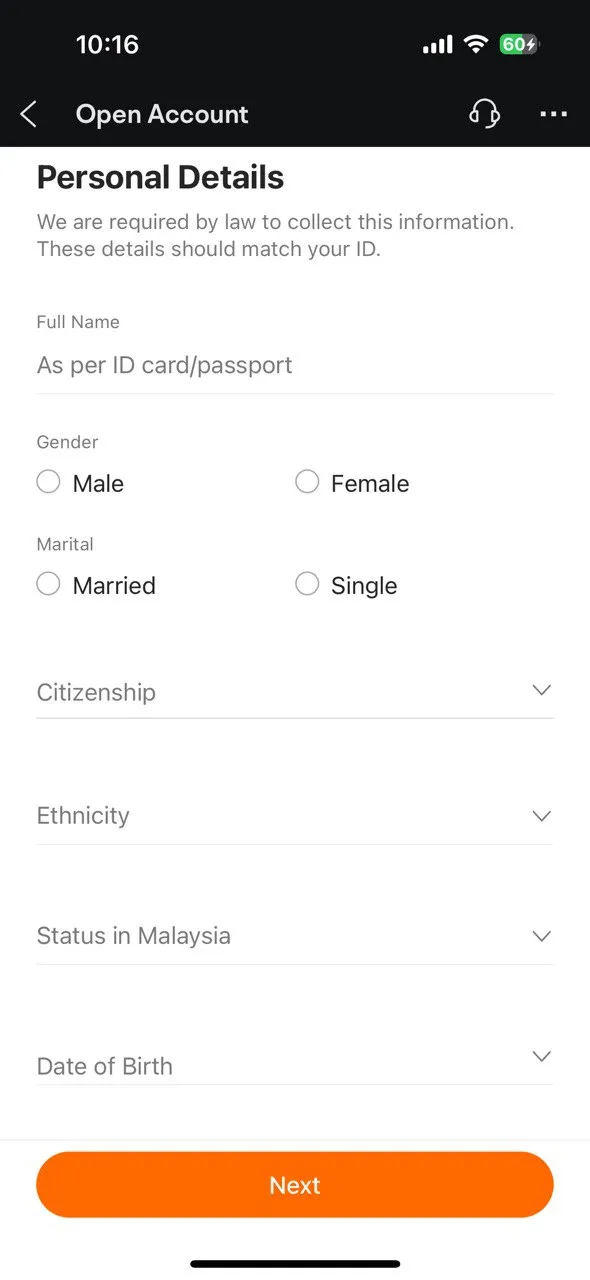The height and width of the screenshot is (1280, 590).
Task: Select the Female gender option
Action: (x=352, y=483)
